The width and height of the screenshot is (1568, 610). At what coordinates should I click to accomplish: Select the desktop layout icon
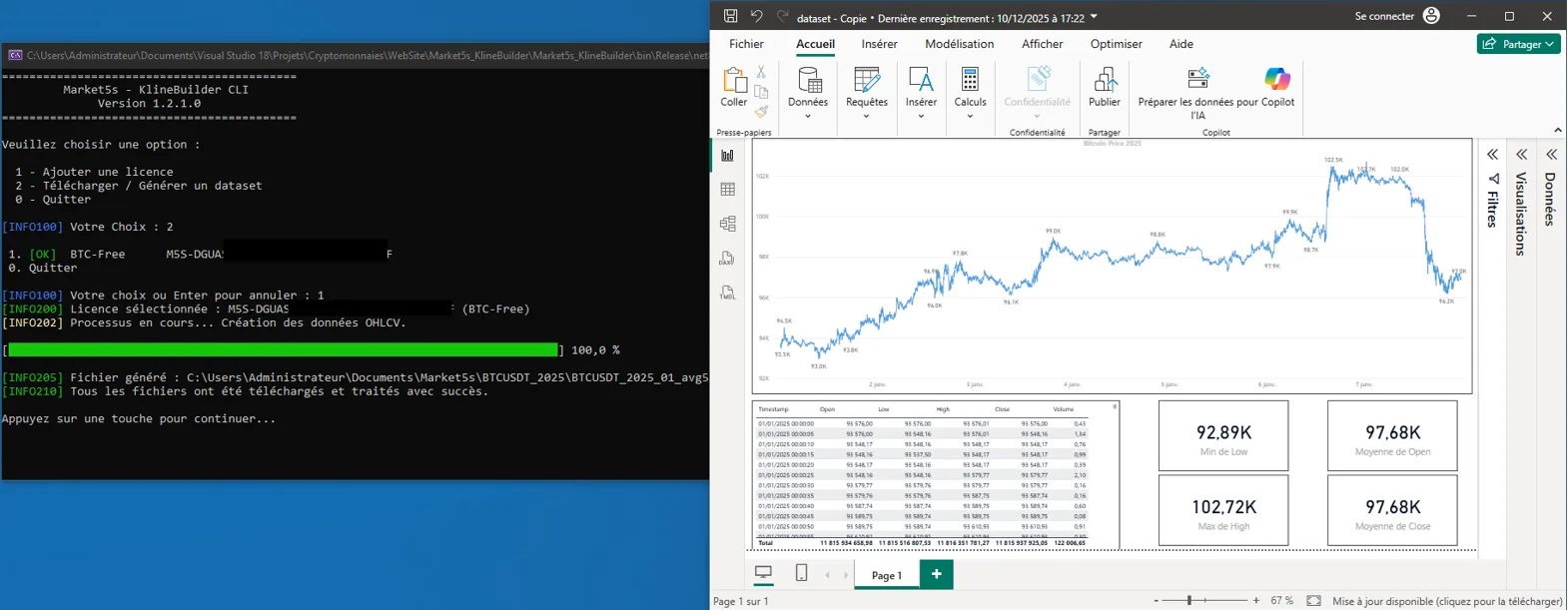click(x=763, y=573)
